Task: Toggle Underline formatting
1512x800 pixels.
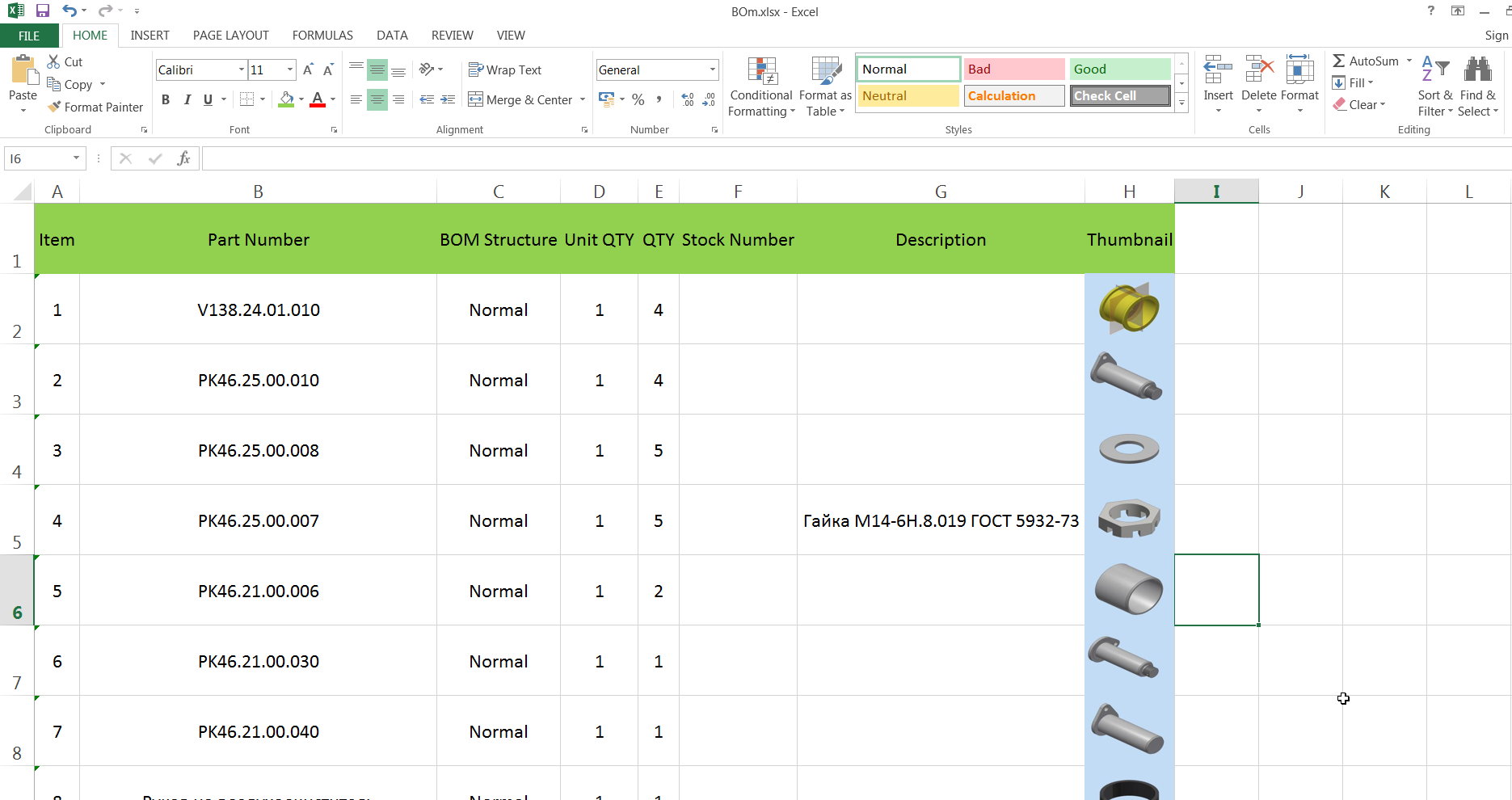Action: tap(206, 99)
